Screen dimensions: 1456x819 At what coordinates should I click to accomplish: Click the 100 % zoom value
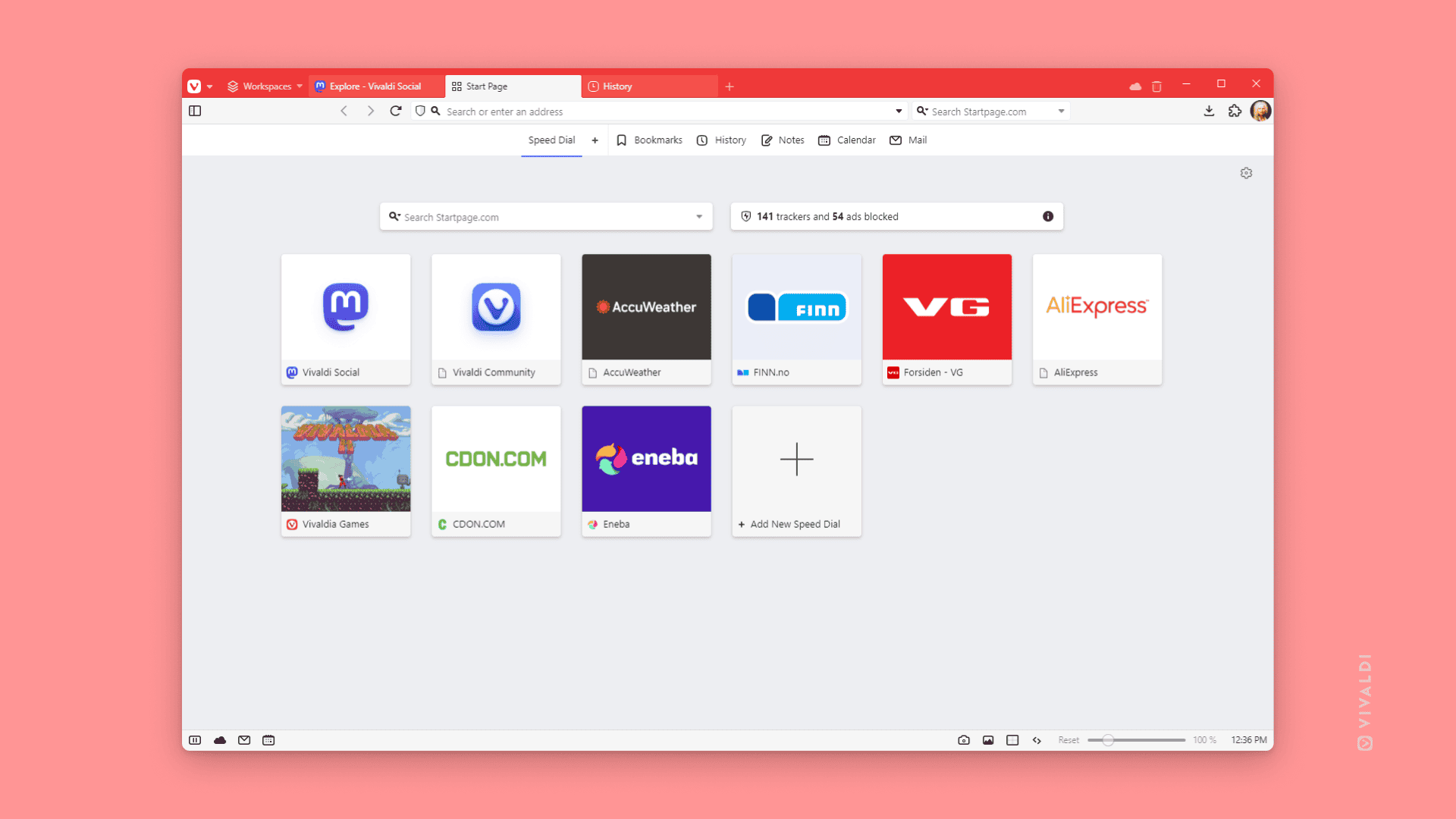point(1204,740)
